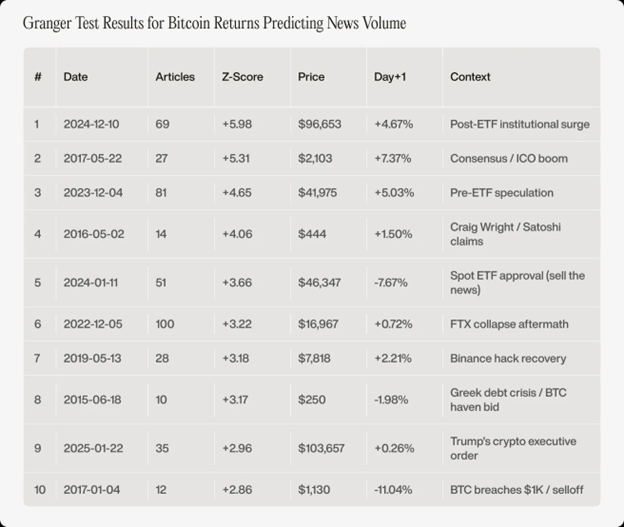This screenshot has width=624, height=527.
Task: Select the Z-Score column header
Action: pyautogui.click(x=242, y=77)
